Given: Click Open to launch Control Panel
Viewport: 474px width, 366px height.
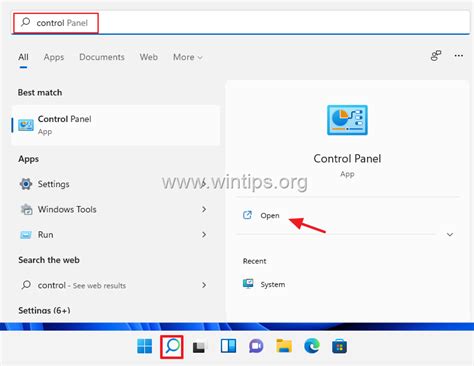Looking at the screenshot, I should pyautogui.click(x=270, y=216).
